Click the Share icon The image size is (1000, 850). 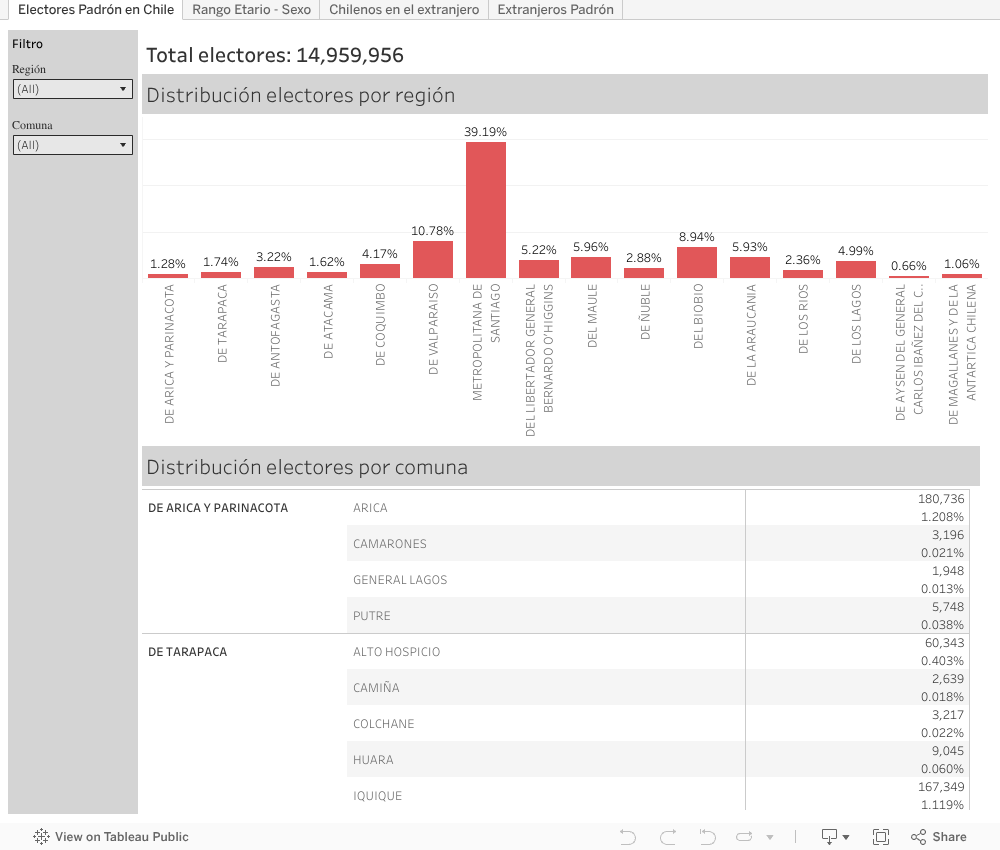pyautogui.click(x=938, y=837)
